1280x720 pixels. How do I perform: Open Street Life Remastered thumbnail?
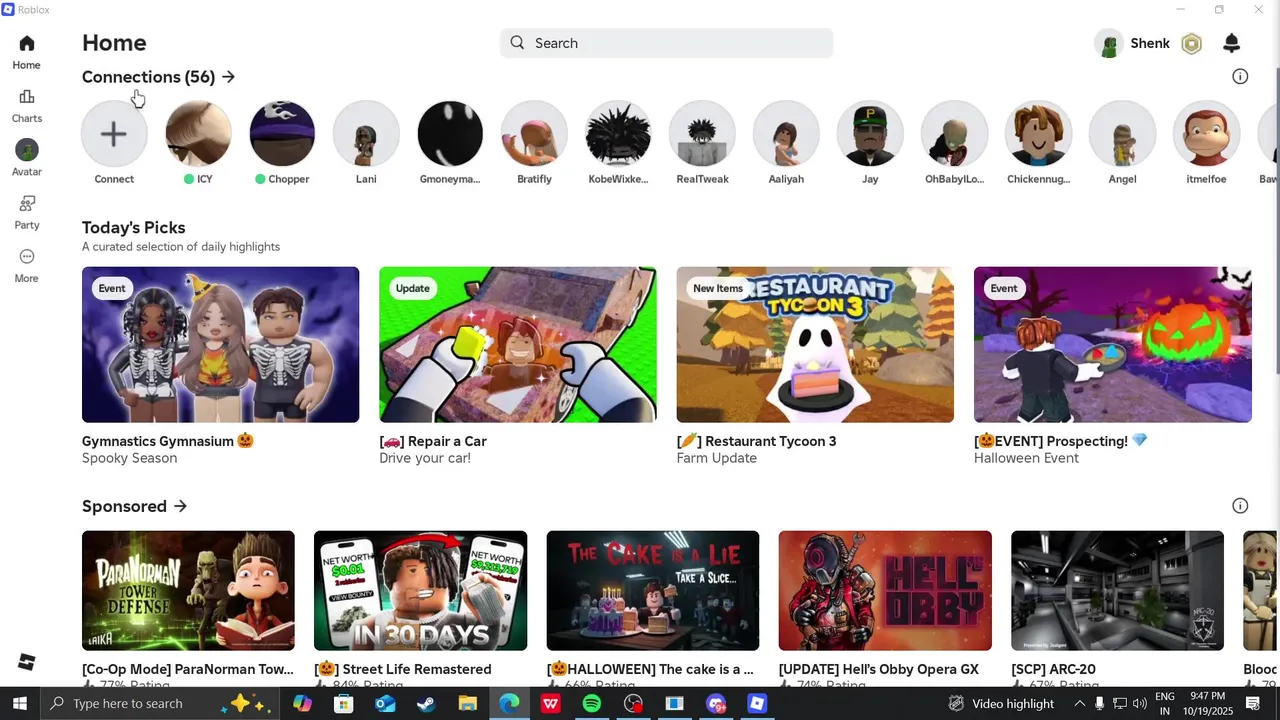coord(420,591)
